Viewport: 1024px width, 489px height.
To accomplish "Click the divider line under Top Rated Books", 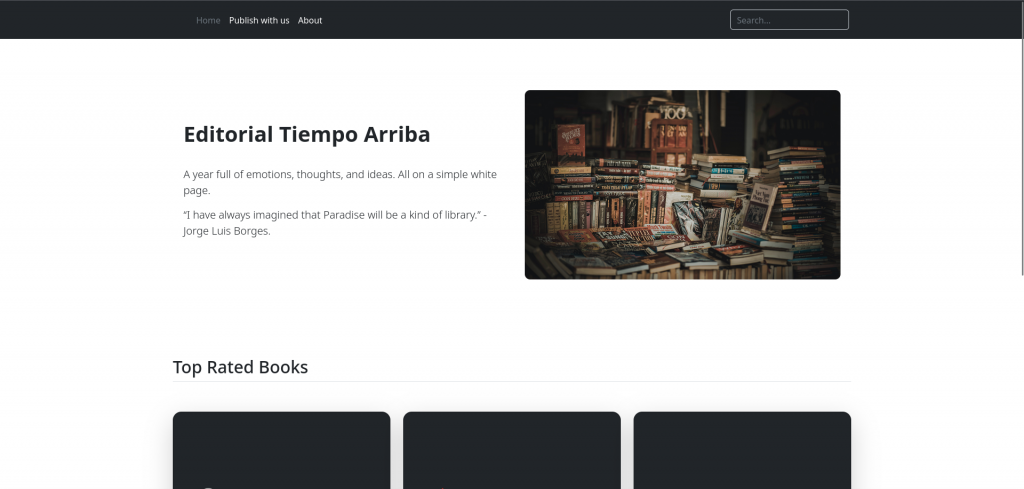I will [511, 382].
